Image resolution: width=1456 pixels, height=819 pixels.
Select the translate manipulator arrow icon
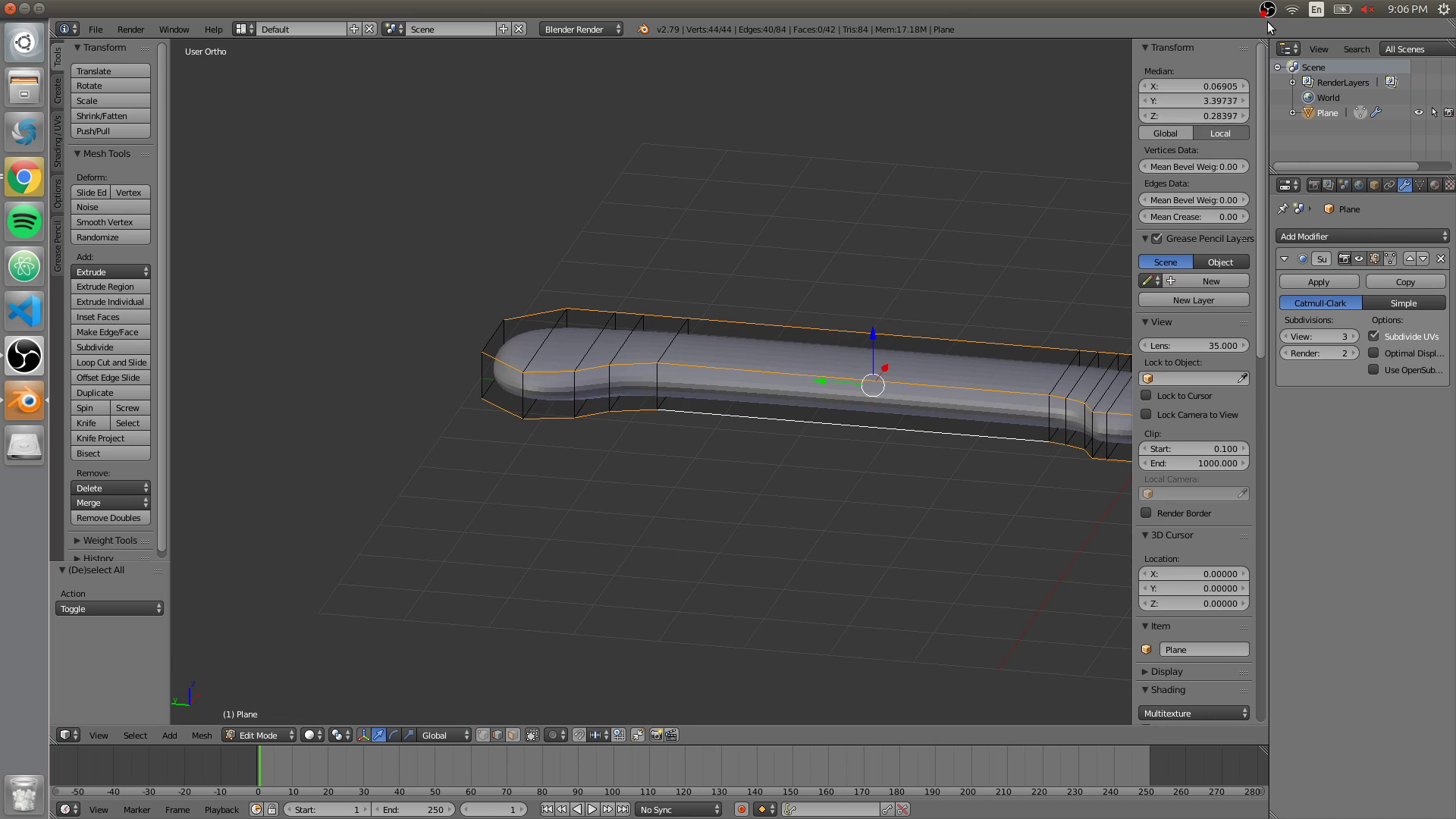coord(378,735)
